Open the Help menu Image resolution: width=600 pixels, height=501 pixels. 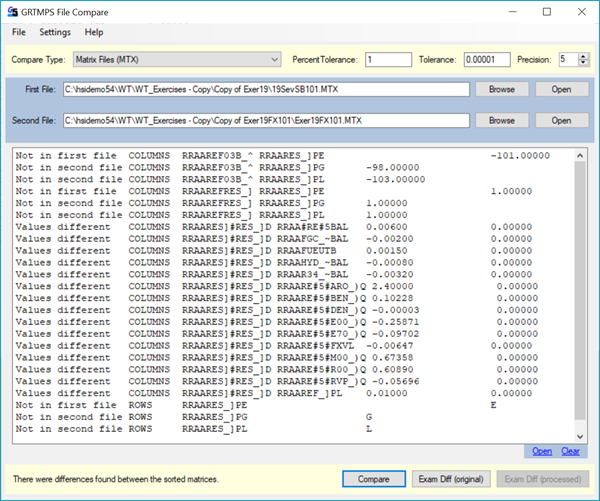point(94,33)
